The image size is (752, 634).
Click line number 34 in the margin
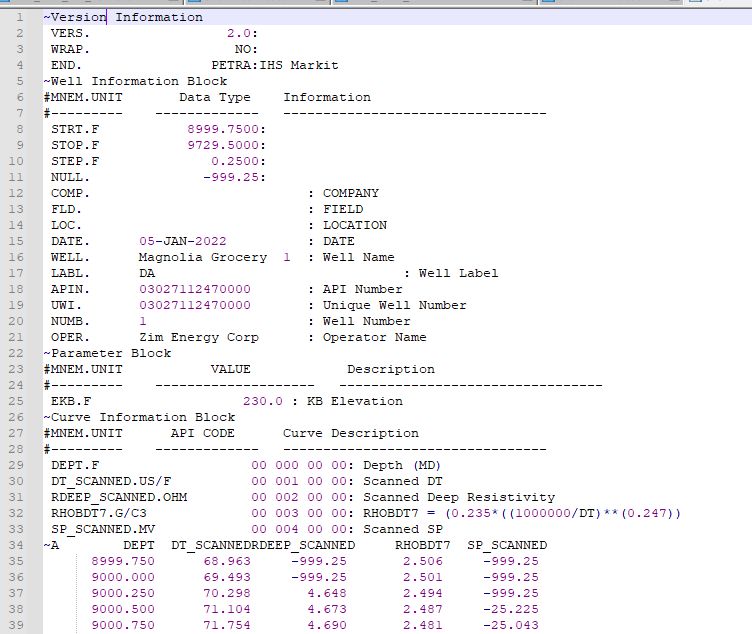tap(16, 545)
